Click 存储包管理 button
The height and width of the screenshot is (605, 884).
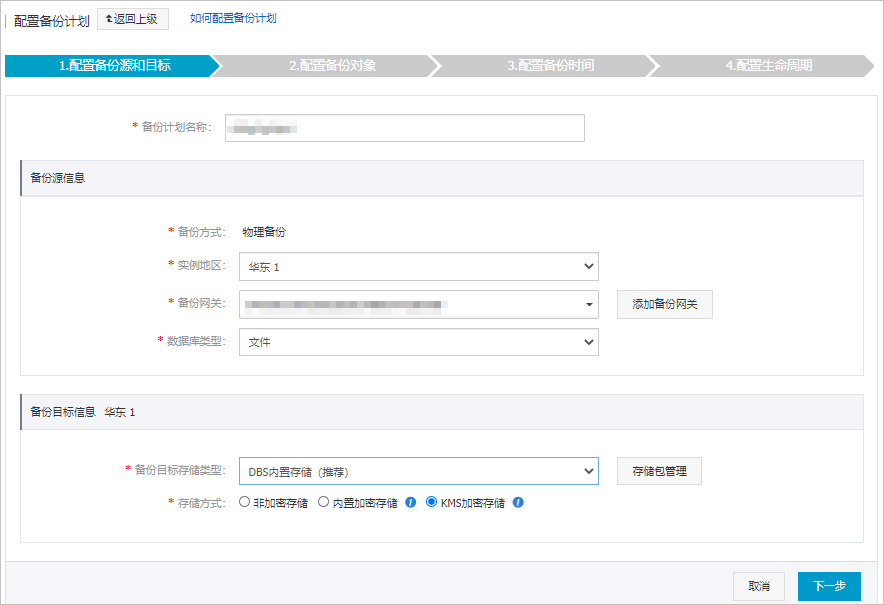659,471
